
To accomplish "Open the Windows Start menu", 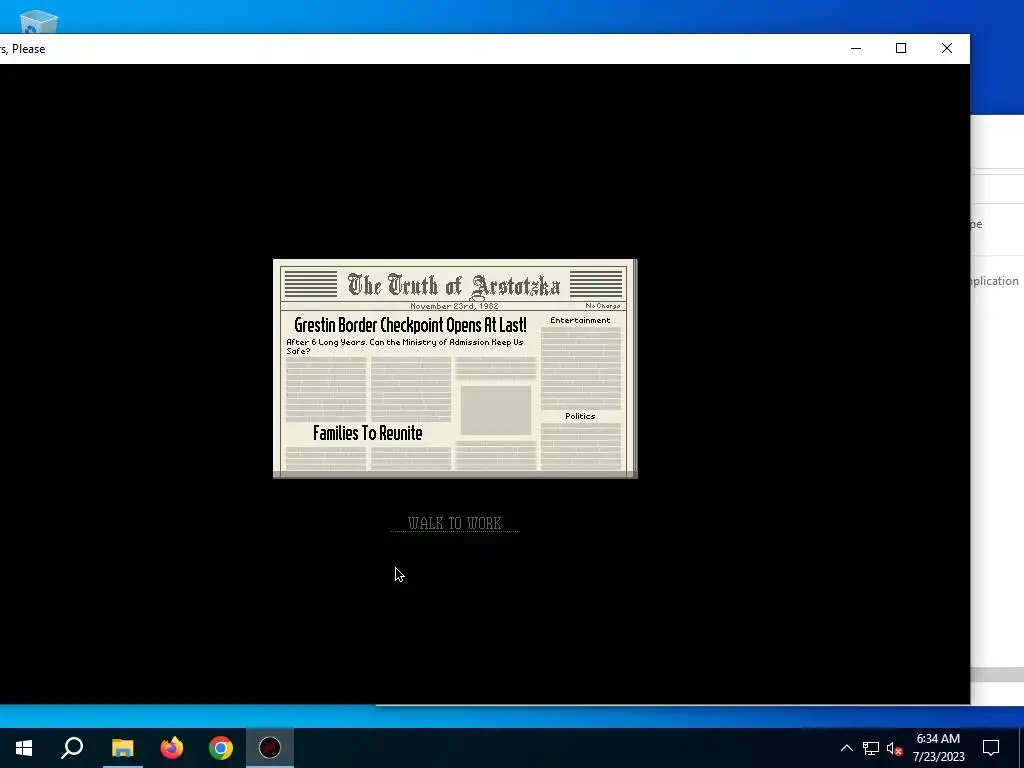I will tap(24, 748).
